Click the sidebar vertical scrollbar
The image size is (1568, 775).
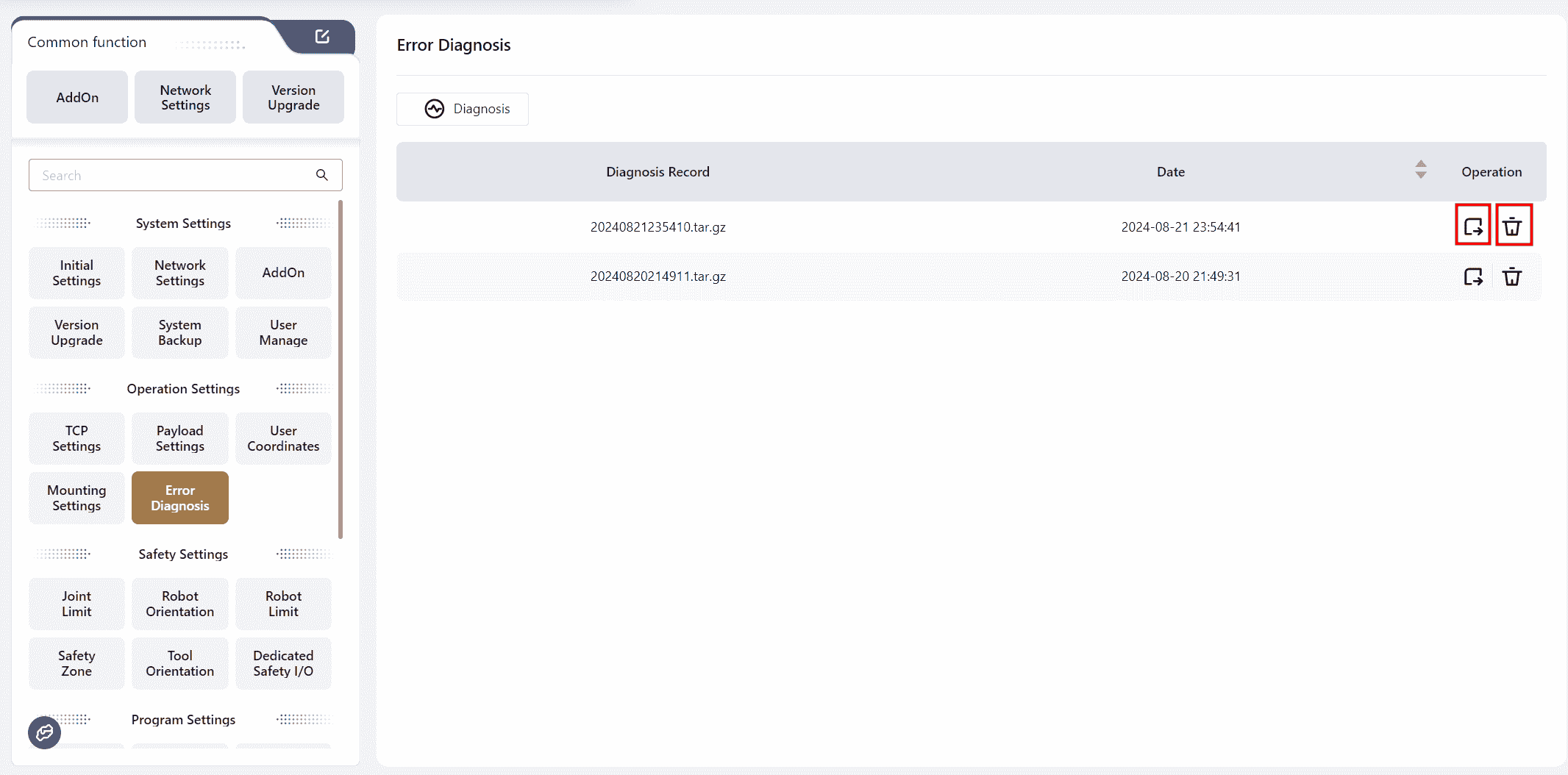pos(341,368)
